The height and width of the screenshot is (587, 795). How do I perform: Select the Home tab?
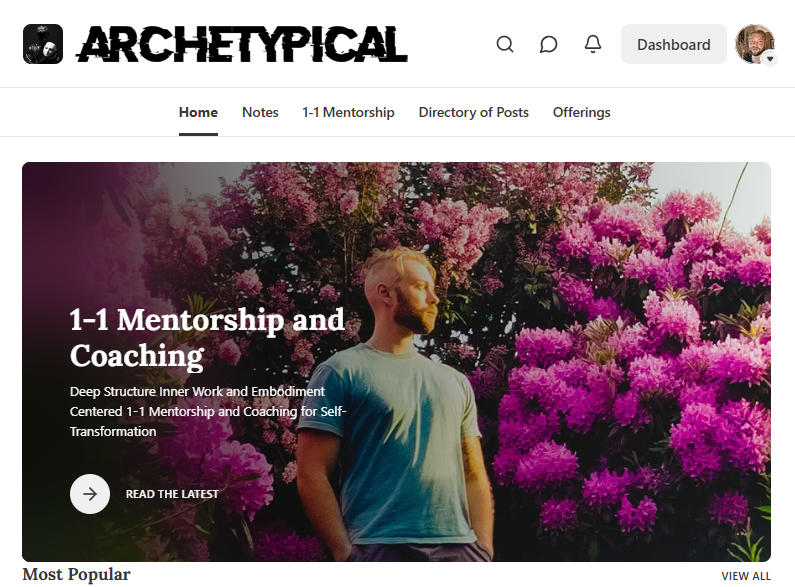coord(198,112)
